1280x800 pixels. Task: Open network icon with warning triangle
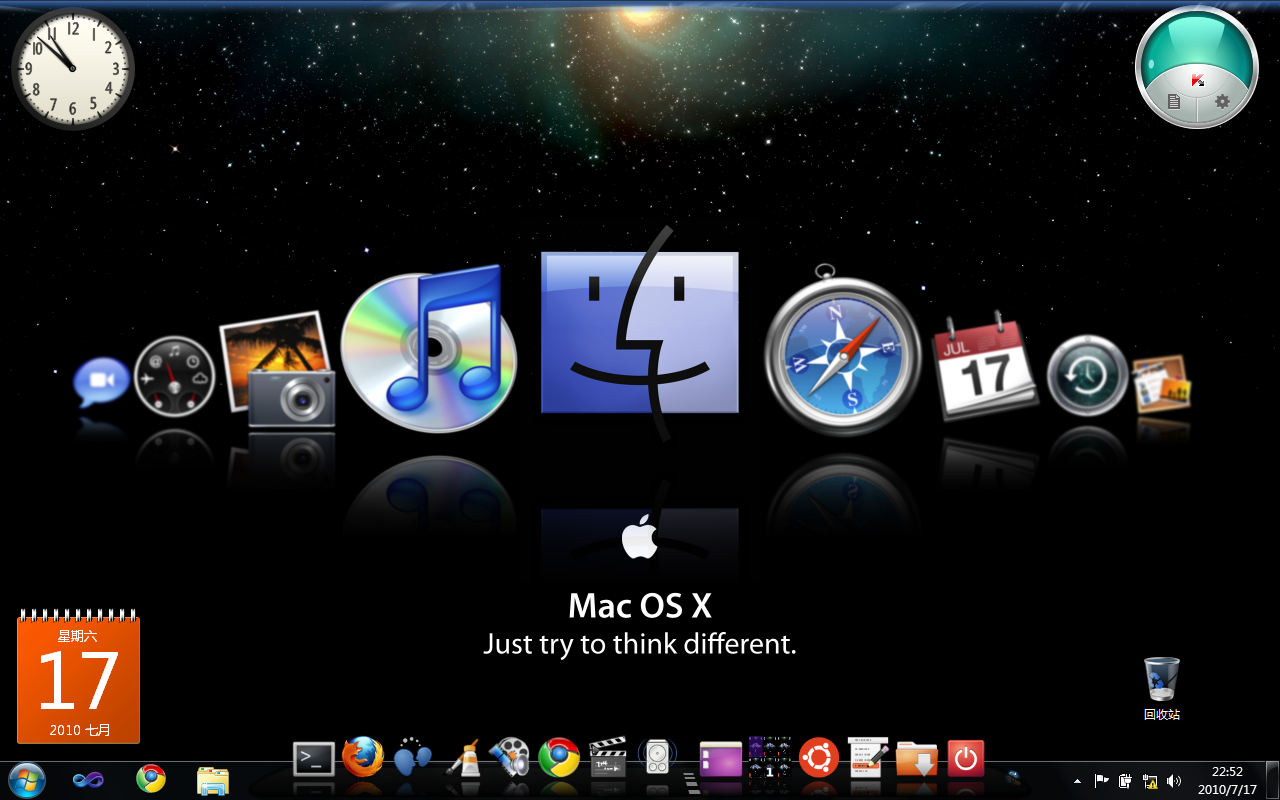pyautogui.click(x=1150, y=781)
